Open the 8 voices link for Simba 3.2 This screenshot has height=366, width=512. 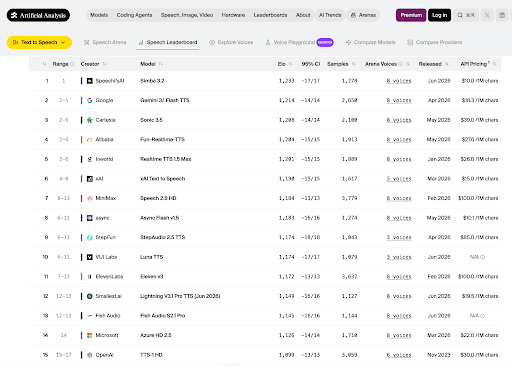[x=399, y=81]
